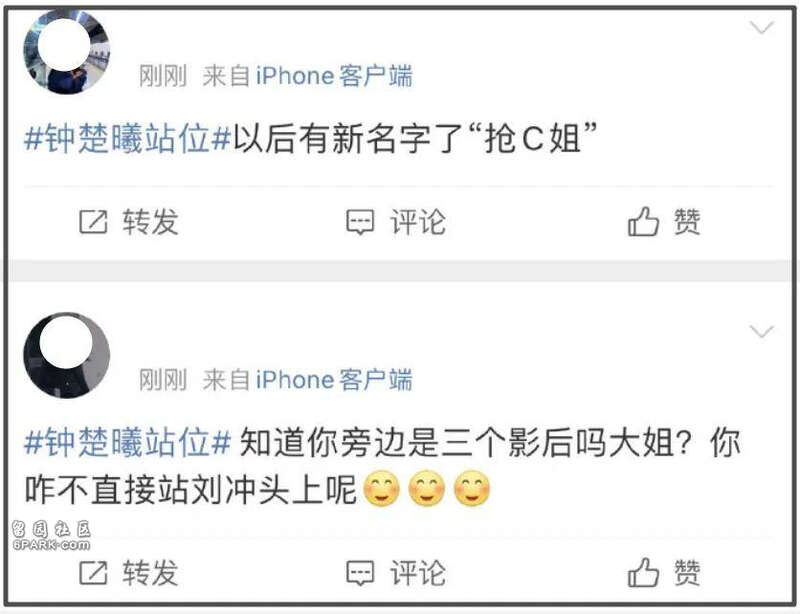Tap 赞 label on first post

pos(687,222)
